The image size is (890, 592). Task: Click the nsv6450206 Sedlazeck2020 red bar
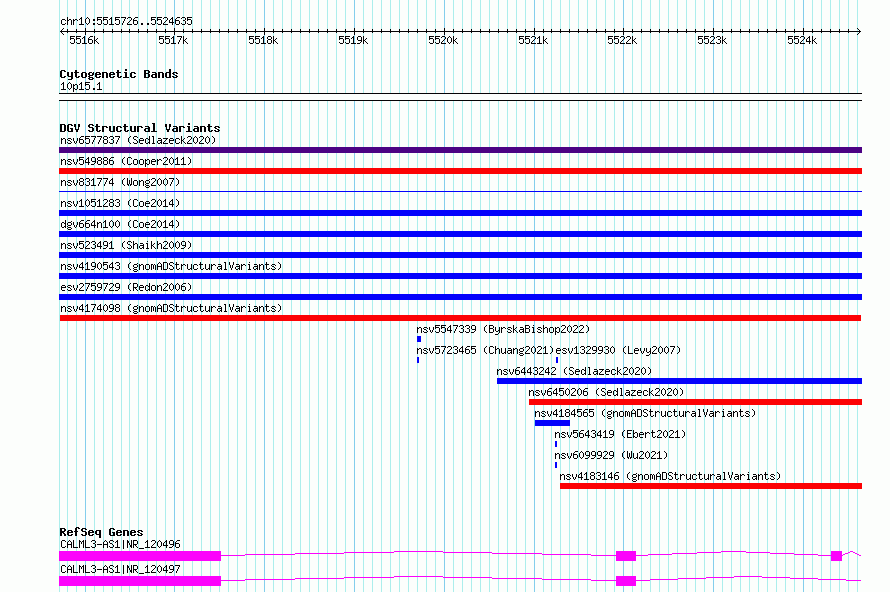[x=695, y=402]
